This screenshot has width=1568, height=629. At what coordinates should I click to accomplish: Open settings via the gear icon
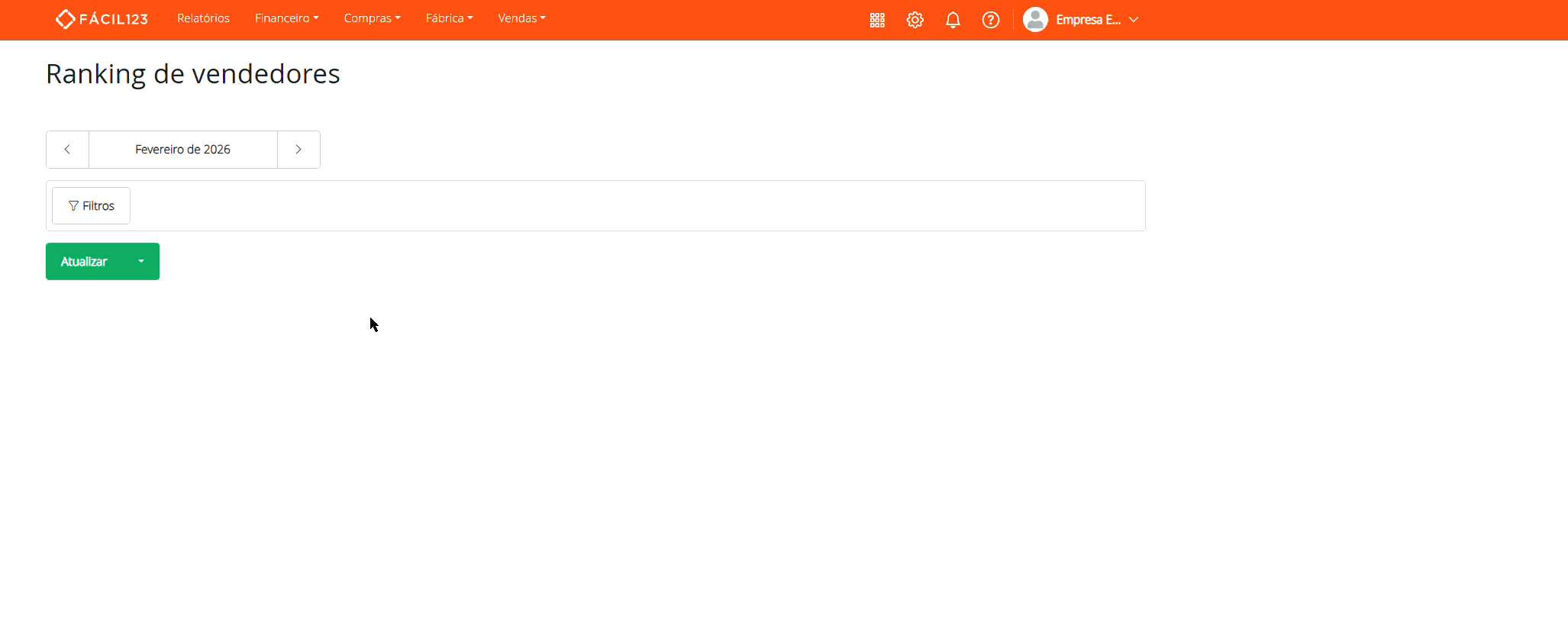tap(915, 20)
